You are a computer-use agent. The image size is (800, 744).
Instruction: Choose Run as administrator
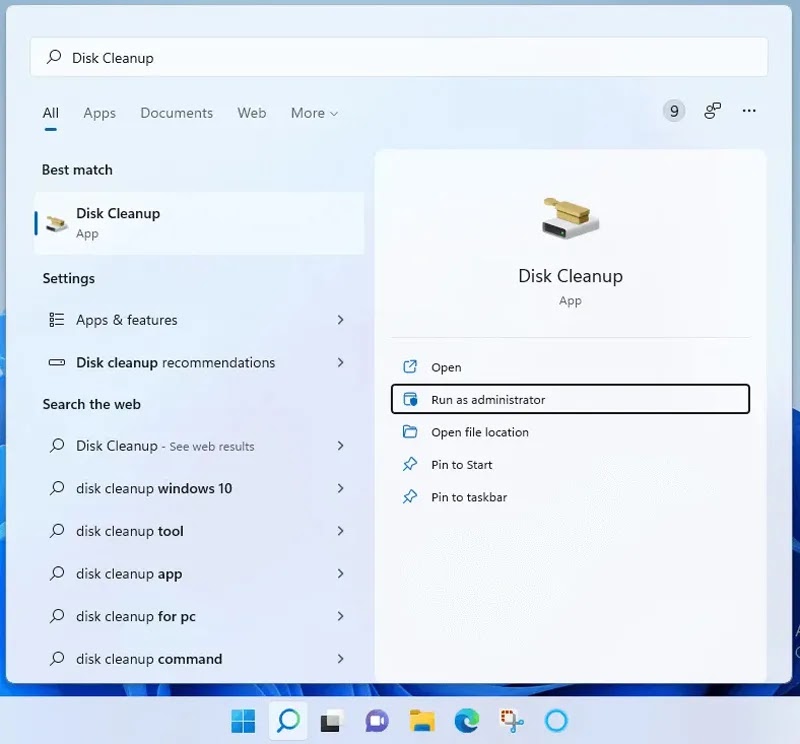coord(570,399)
